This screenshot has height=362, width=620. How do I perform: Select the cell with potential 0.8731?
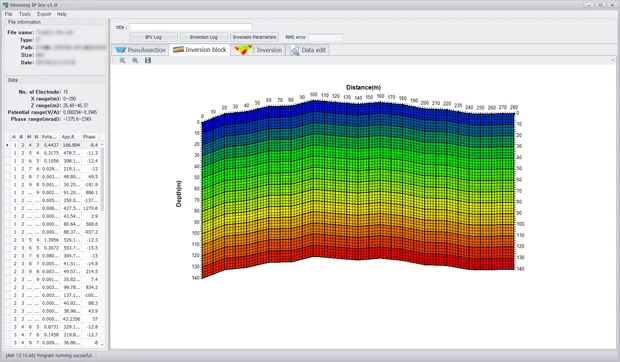(50, 327)
